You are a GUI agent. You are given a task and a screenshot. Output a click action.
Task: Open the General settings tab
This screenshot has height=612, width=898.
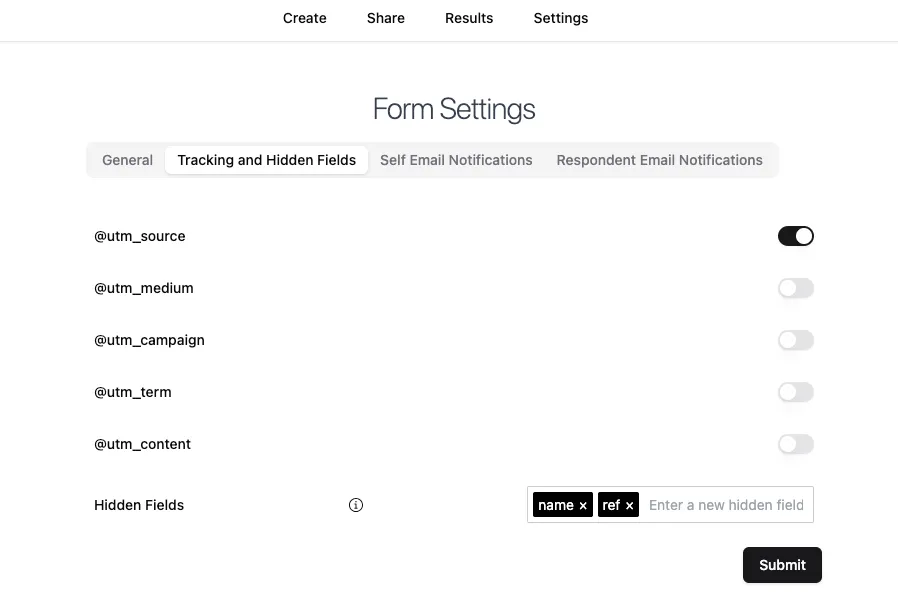tap(127, 160)
